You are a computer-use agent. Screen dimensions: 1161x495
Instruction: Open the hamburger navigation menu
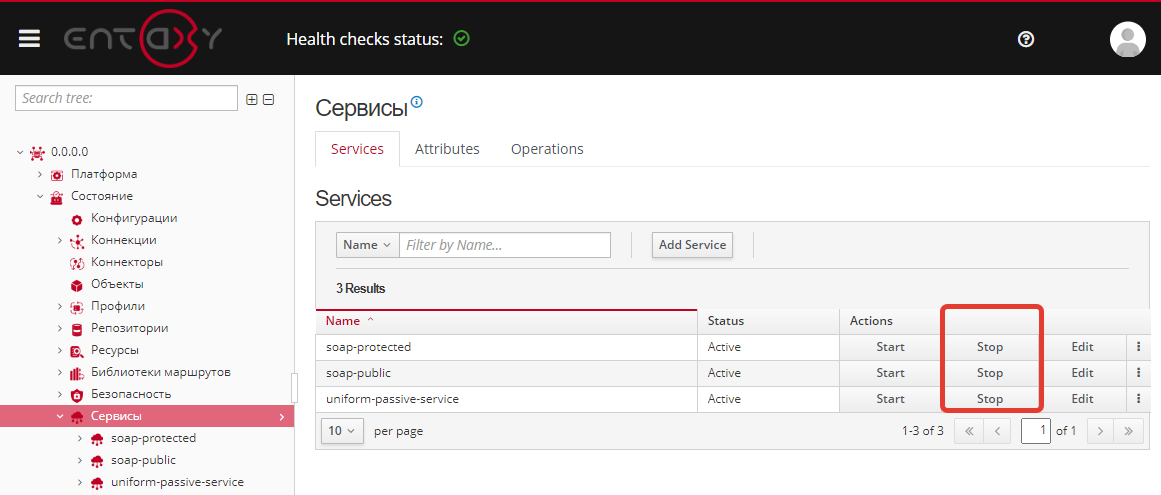point(30,39)
